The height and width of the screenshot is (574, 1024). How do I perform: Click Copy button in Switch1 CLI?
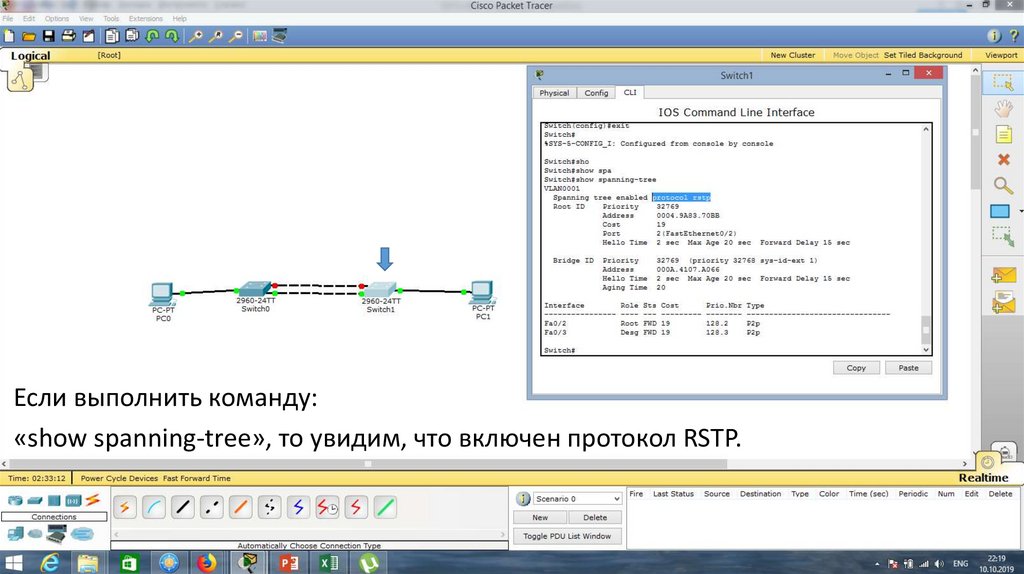pyautogui.click(x=856, y=368)
